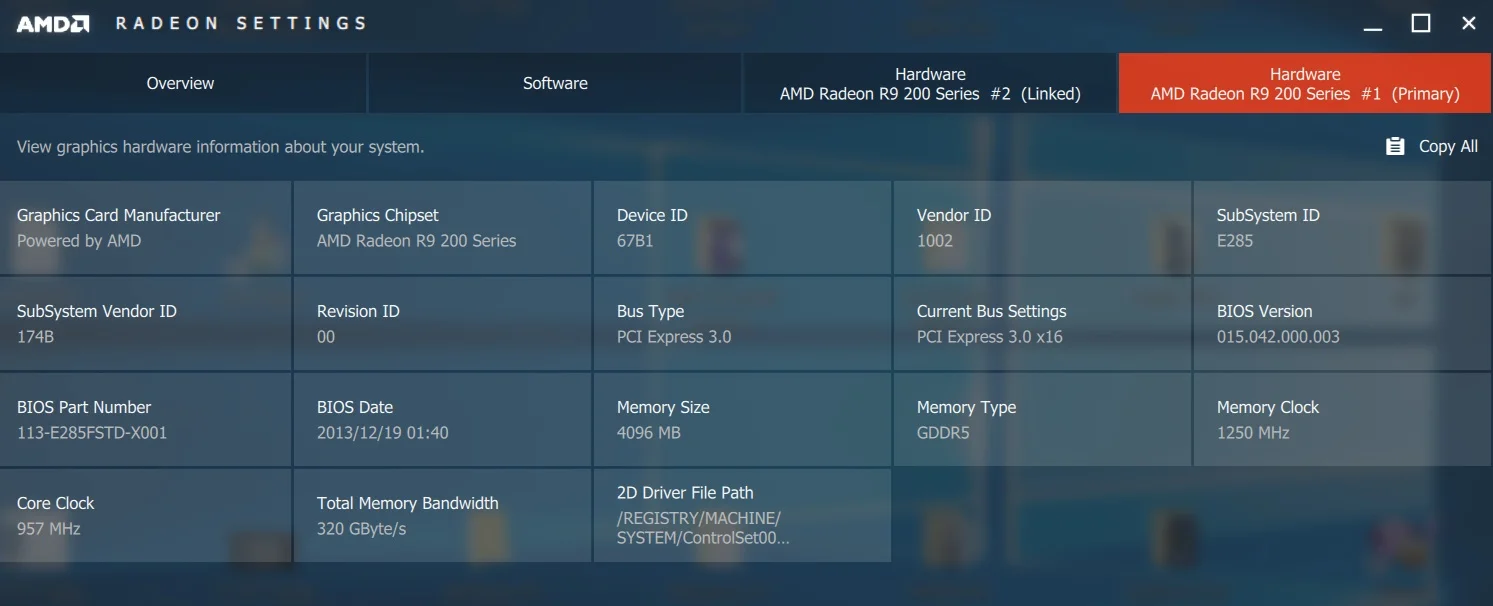Select the Hardware #1 (Primary) tab
1493x606 pixels.
point(1305,83)
